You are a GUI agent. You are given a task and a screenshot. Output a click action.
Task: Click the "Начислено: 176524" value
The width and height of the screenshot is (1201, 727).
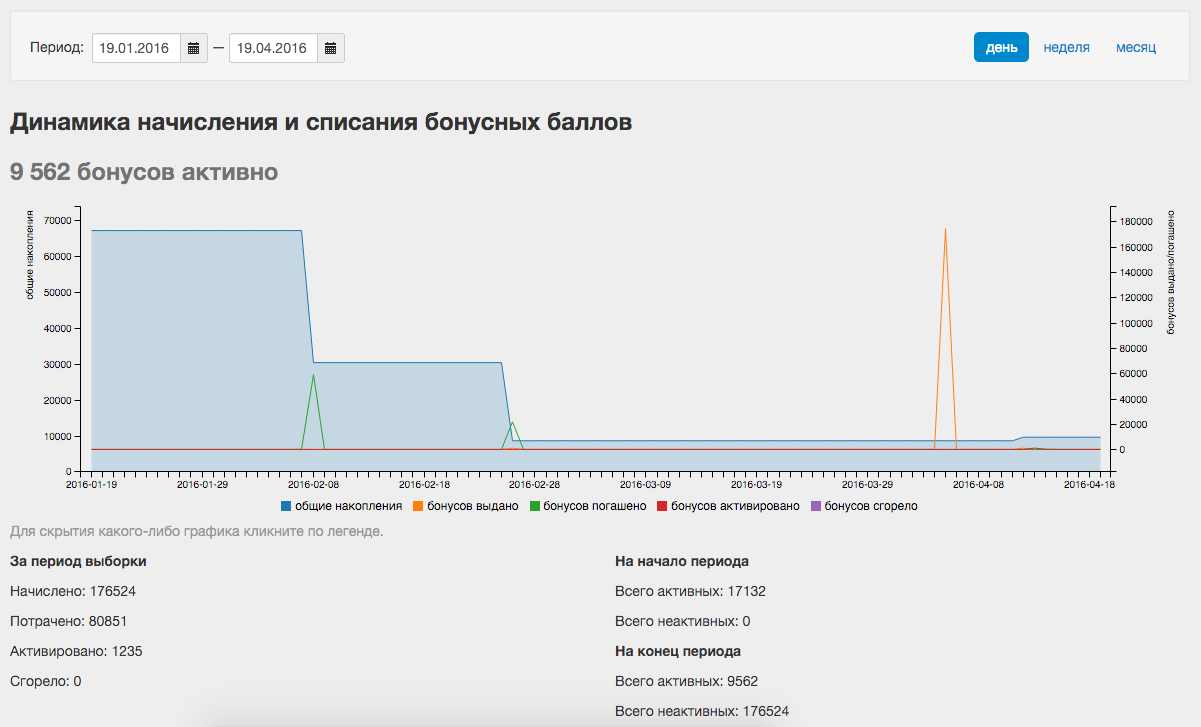coord(73,591)
